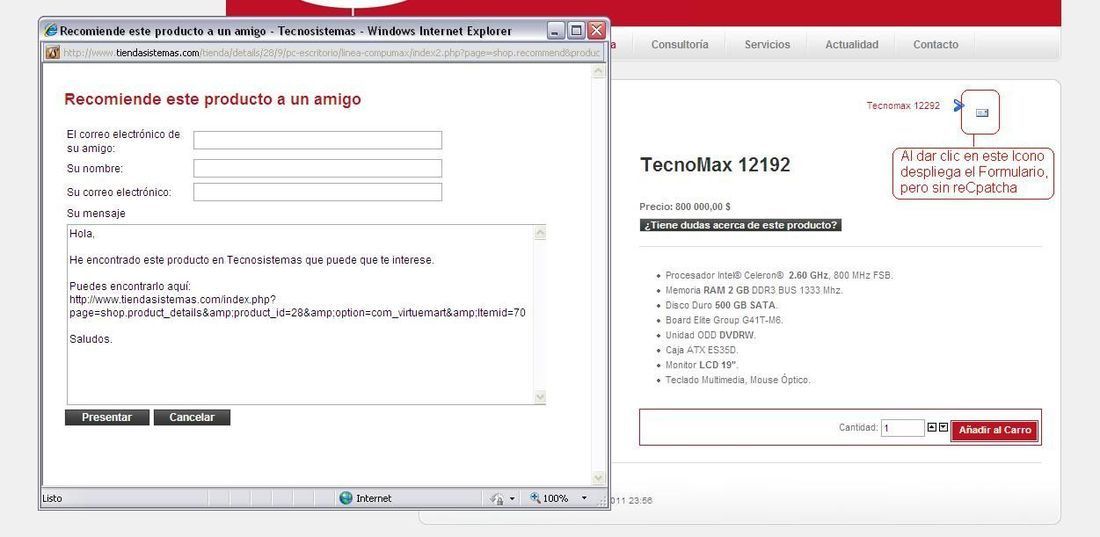Screen dimensions: 1100x537
Task: Open the Contacto menu item
Action: pyautogui.click(x=935, y=44)
